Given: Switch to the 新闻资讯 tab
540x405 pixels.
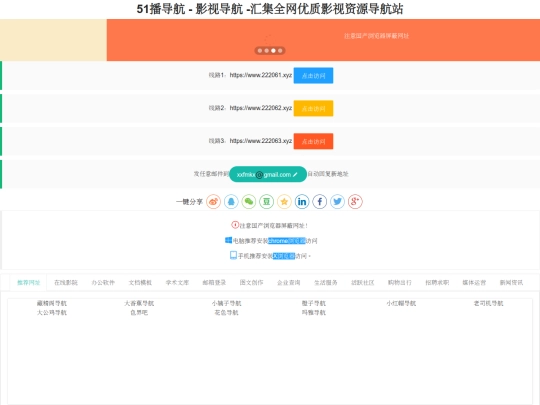Looking at the screenshot, I should [511, 283].
